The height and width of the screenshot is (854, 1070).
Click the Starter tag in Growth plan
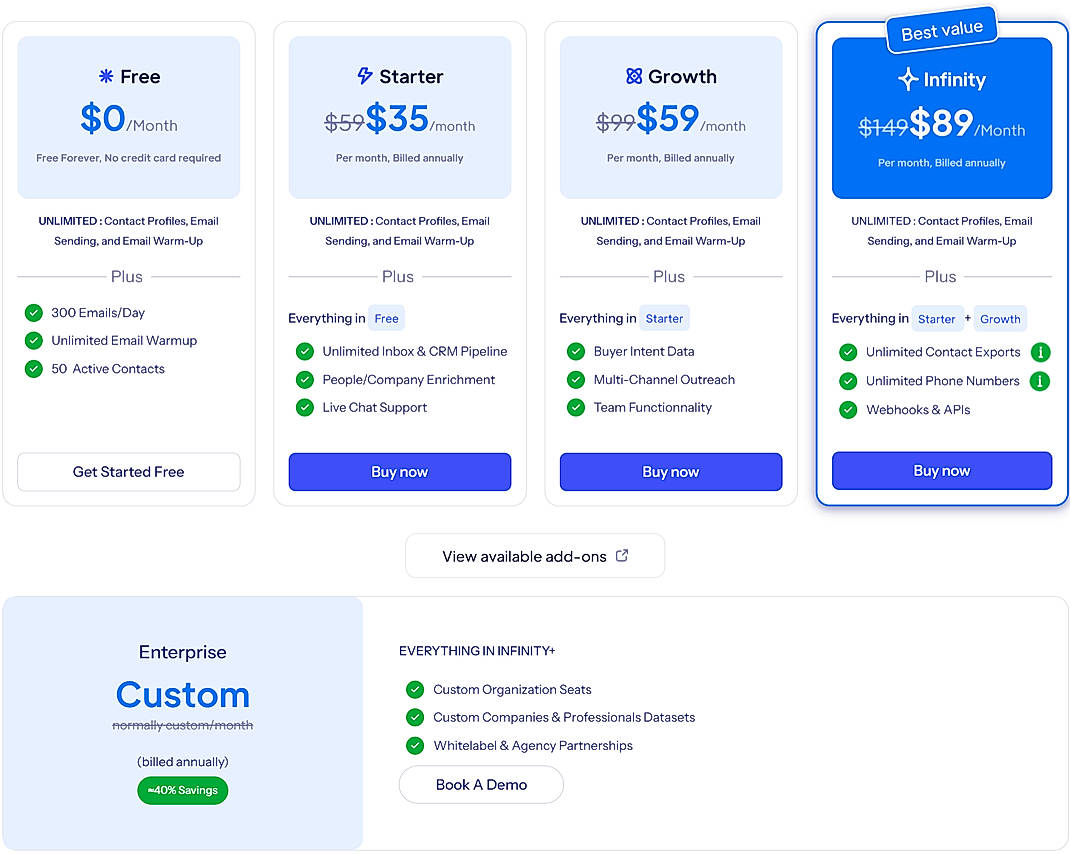664,318
